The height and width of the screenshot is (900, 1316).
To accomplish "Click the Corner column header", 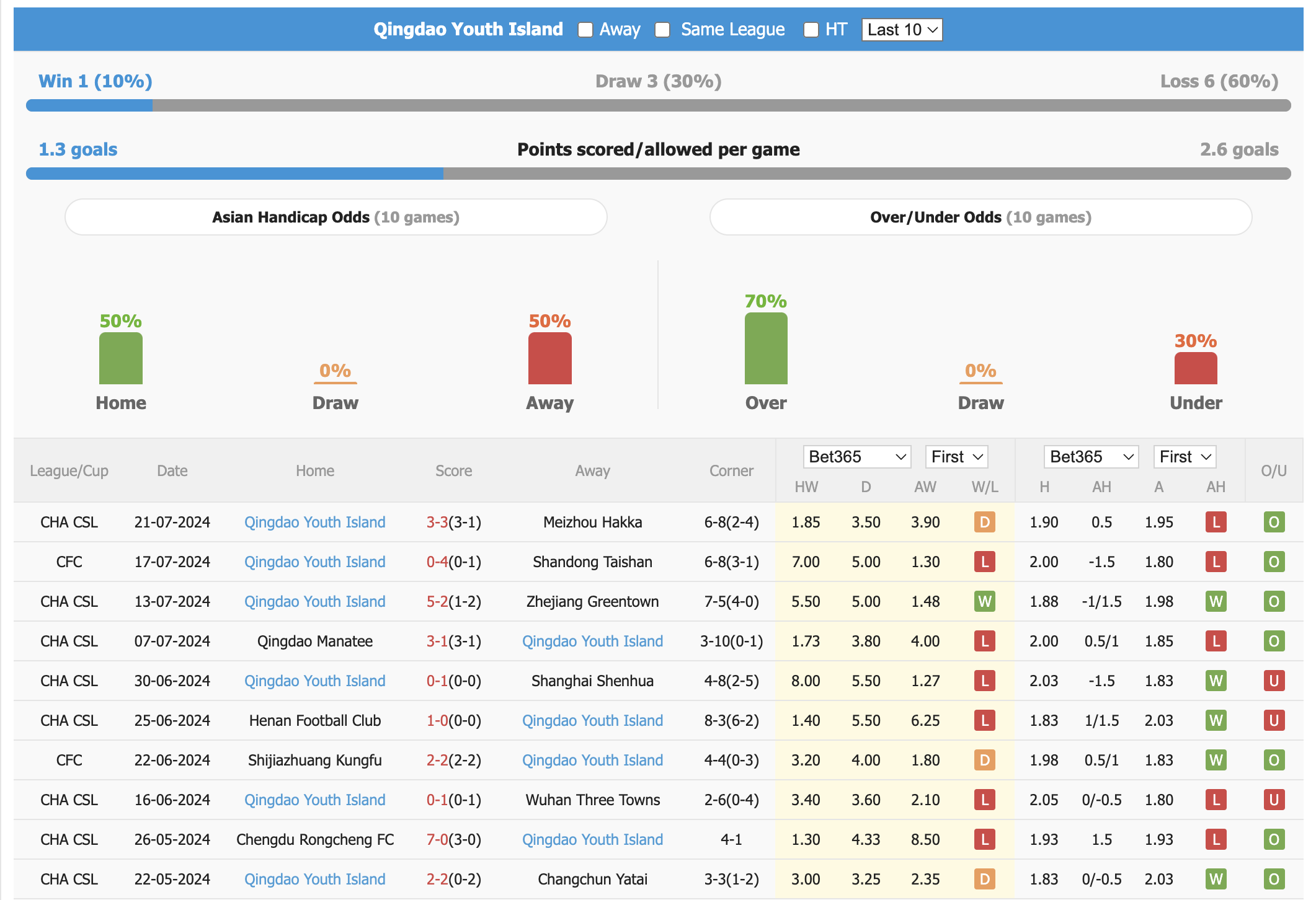I will click(731, 471).
